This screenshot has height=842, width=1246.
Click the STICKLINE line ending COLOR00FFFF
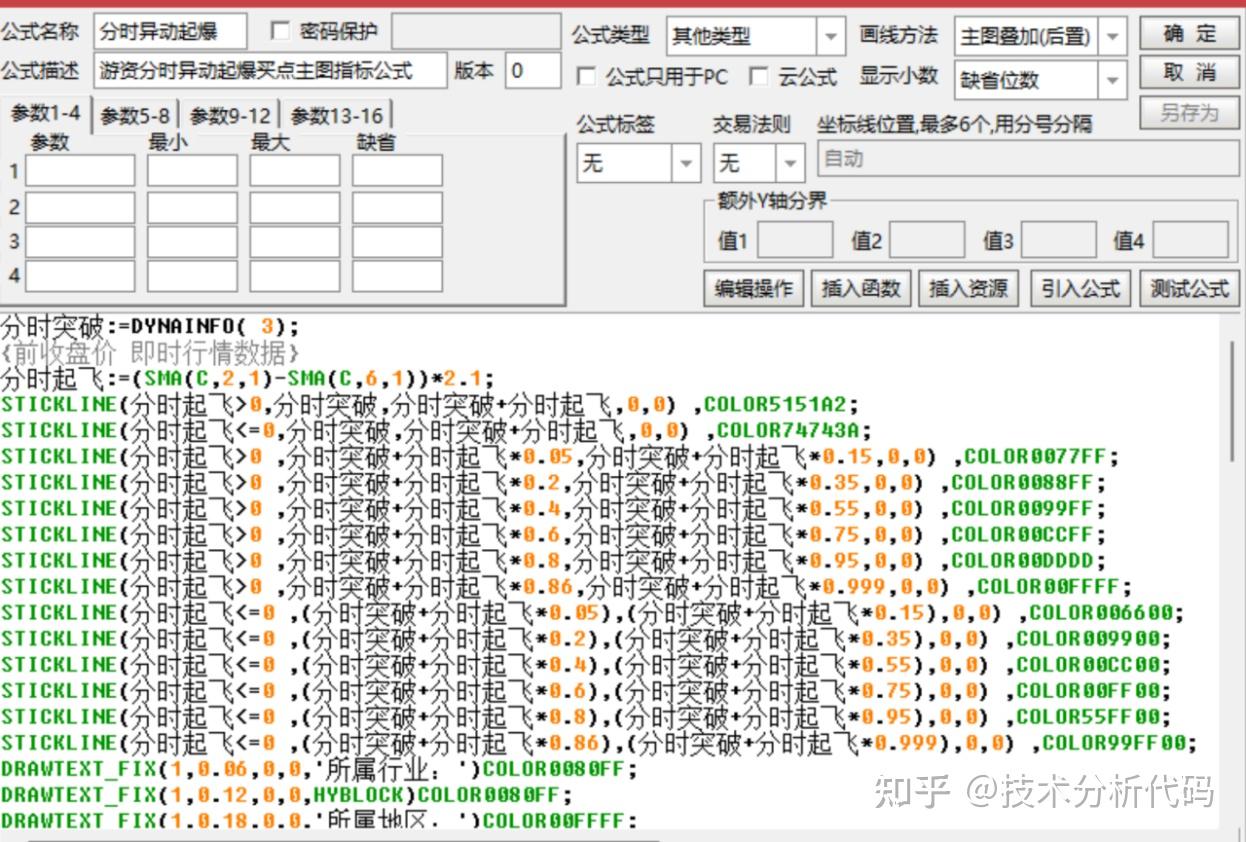tap(567, 586)
